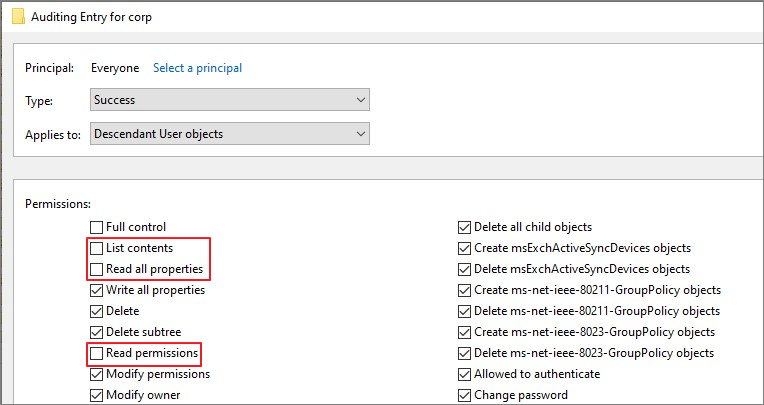Uncheck the Modify owner checkbox
The height and width of the screenshot is (405, 764).
coord(96,395)
